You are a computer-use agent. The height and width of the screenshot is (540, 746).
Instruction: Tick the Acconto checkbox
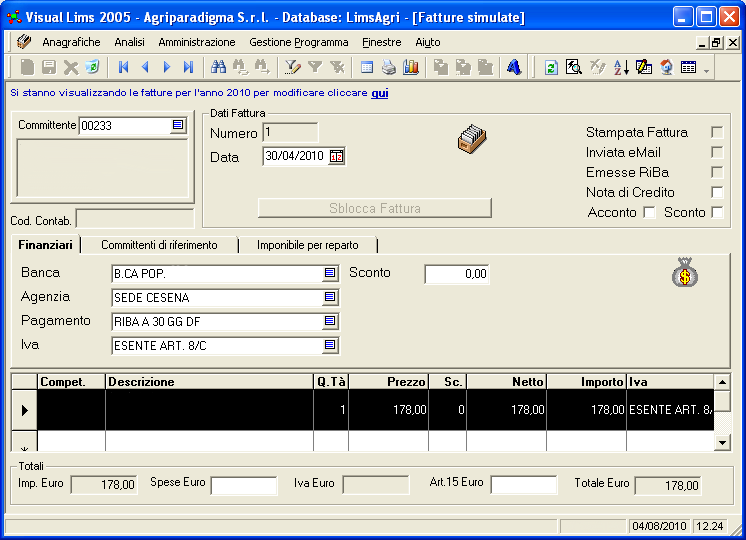pos(649,212)
